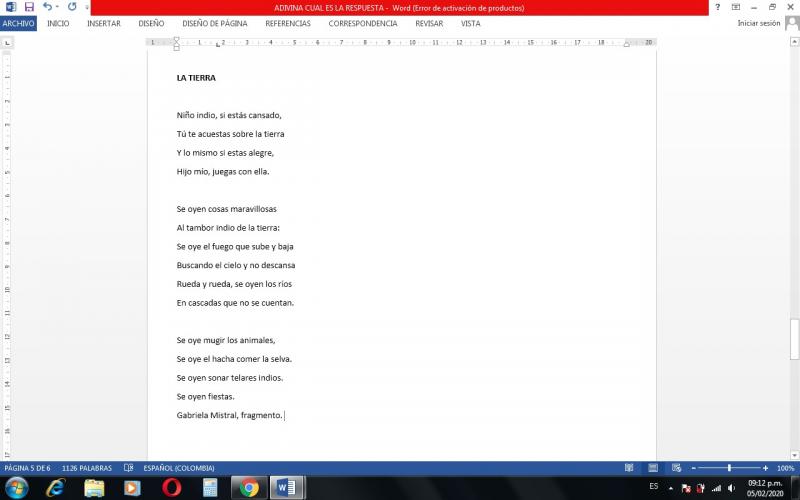Viewport: 800px width, 500px height.
Task: Click the Word application icon at top-left
Action: coord(10,7)
